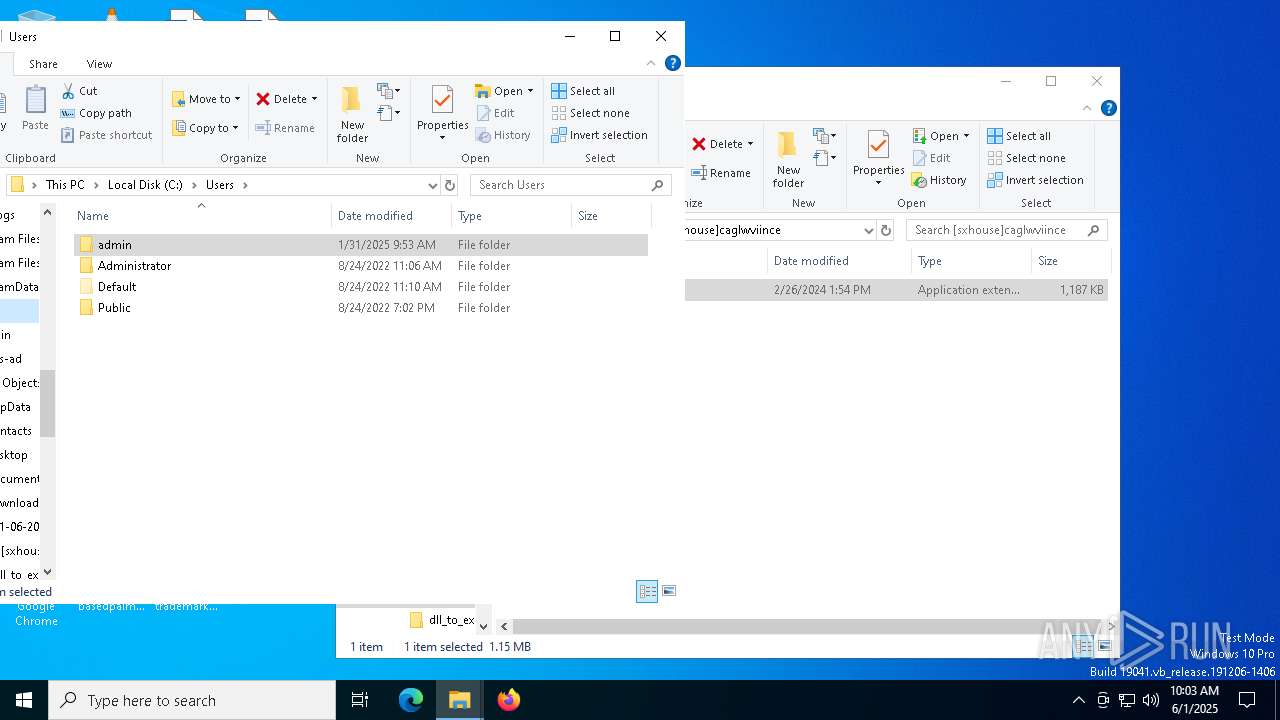This screenshot has height=720, width=1280.
Task: Click History in background Explorer window
Action: coord(939,180)
